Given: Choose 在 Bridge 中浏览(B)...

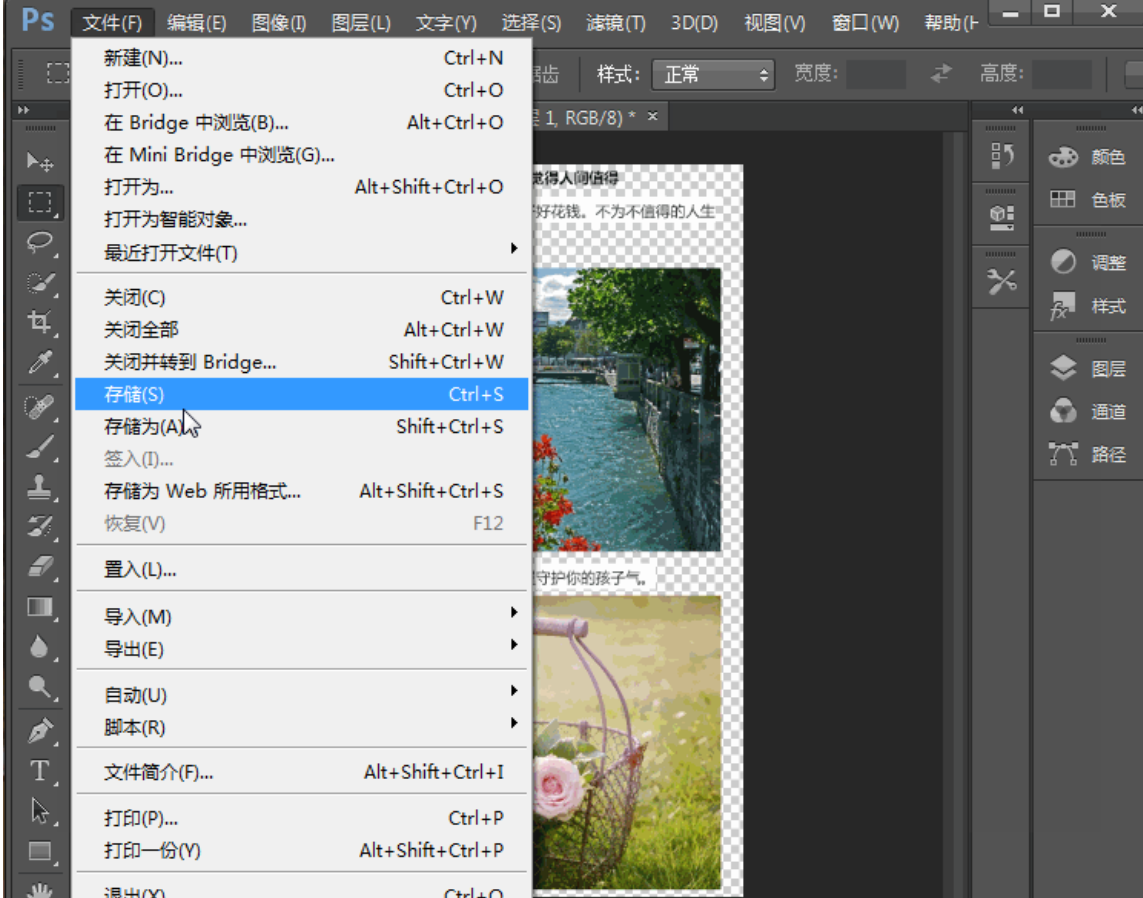Looking at the screenshot, I should point(302,122).
